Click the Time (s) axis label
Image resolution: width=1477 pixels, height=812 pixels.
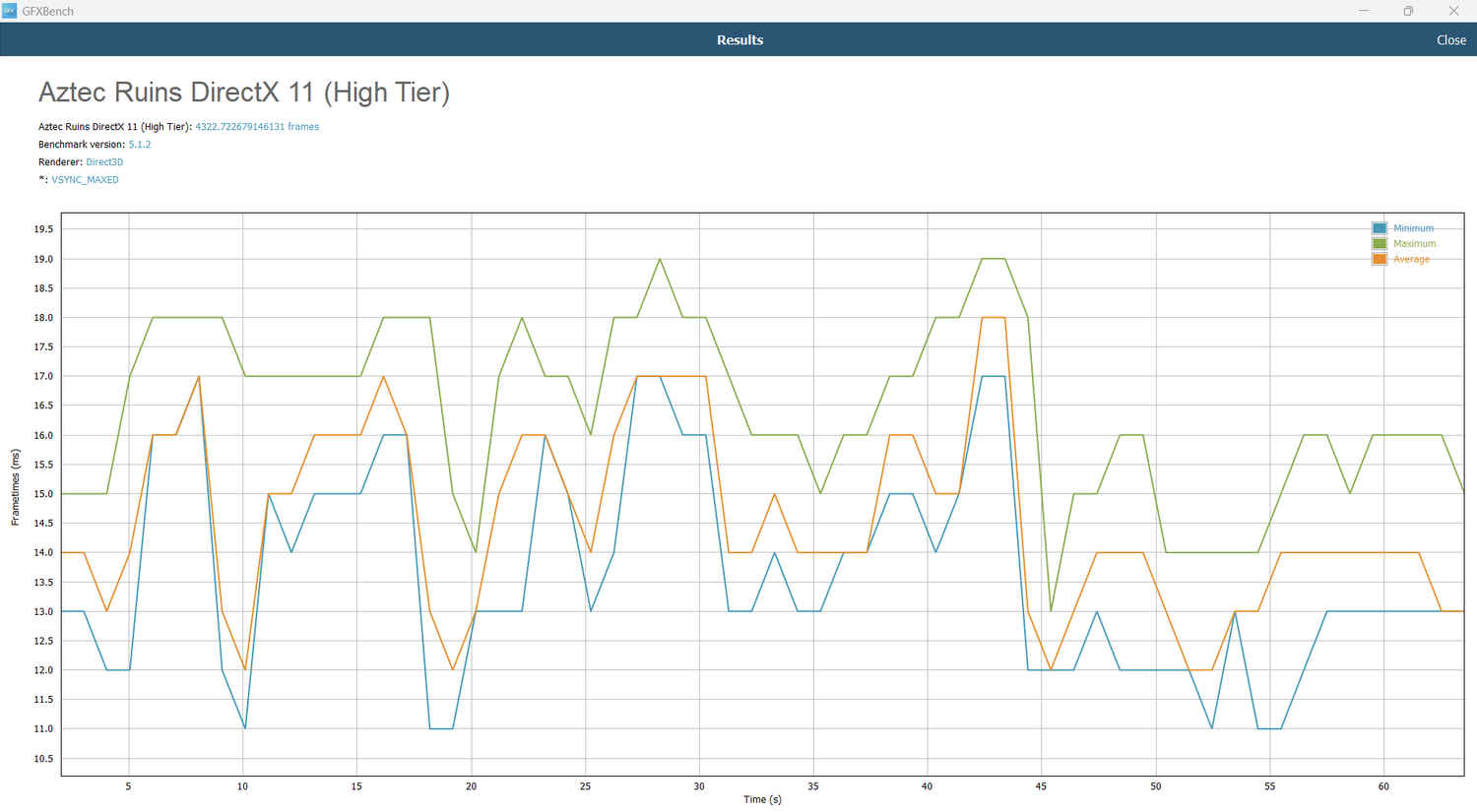tap(762, 799)
